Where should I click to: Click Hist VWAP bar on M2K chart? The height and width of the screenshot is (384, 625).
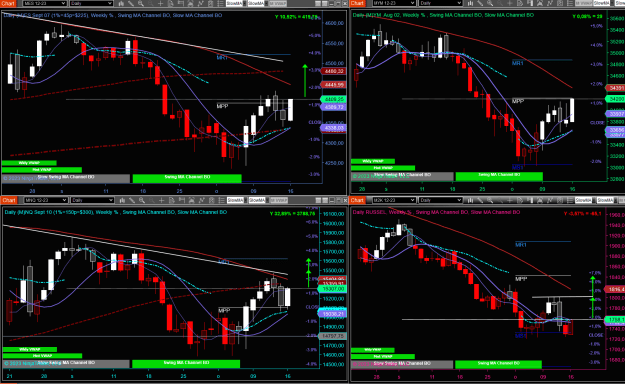tap(383, 356)
